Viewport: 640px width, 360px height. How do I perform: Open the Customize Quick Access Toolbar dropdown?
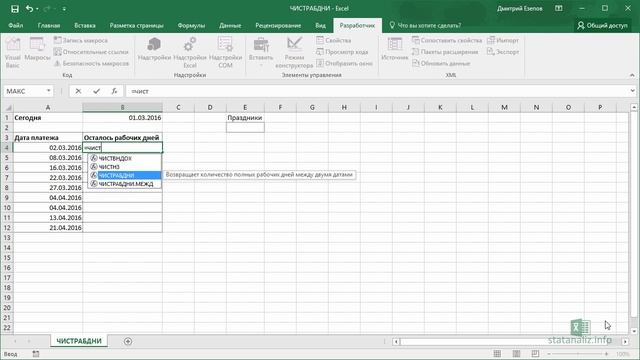tap(64, 9)
